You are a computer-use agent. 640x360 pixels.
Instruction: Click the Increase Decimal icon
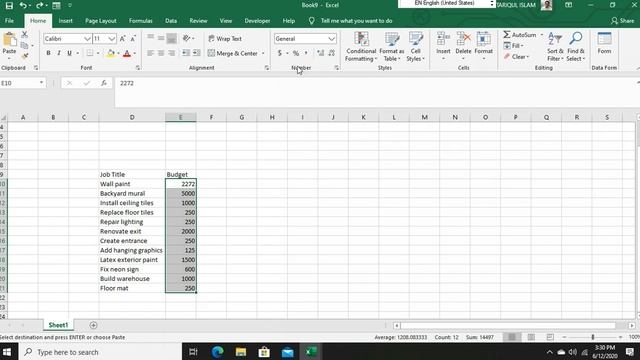[x=320, y=53]
